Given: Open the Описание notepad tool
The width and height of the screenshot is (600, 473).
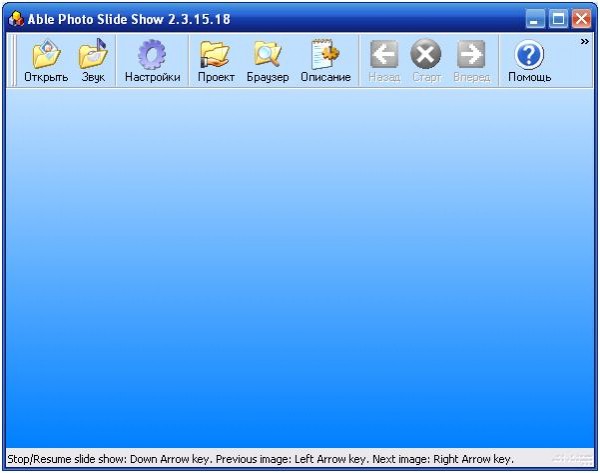Looking at the screenshot, I should pos(326,60).
